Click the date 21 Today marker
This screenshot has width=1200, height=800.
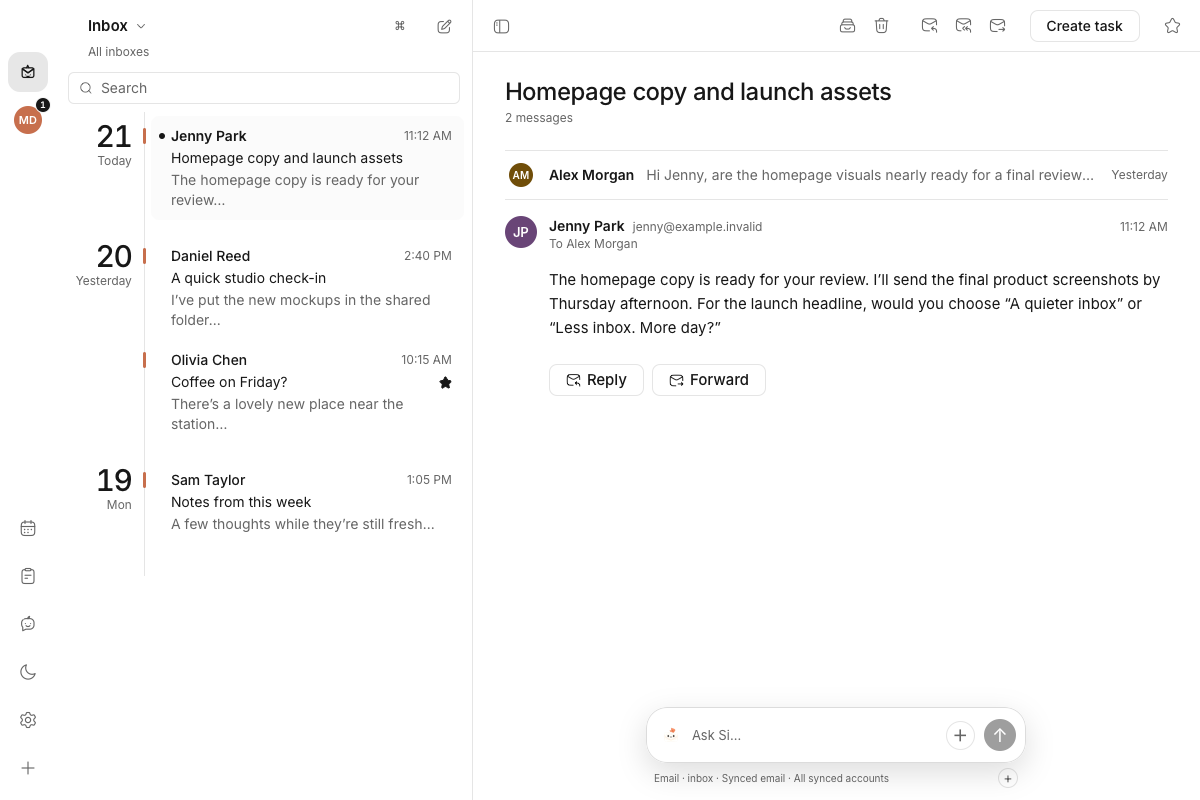tap(114, 144)
